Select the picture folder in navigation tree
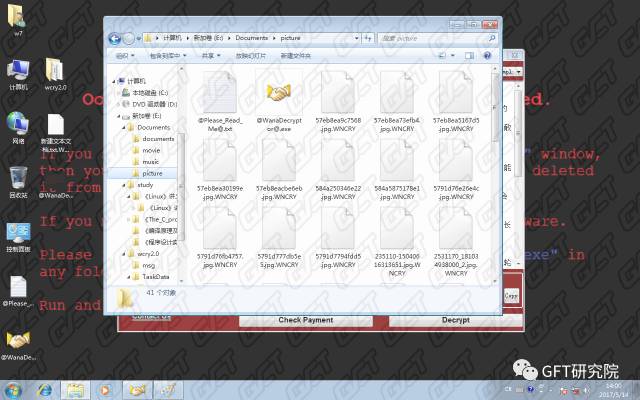Viewport: 640px width, 400px height. click(152, 173)
